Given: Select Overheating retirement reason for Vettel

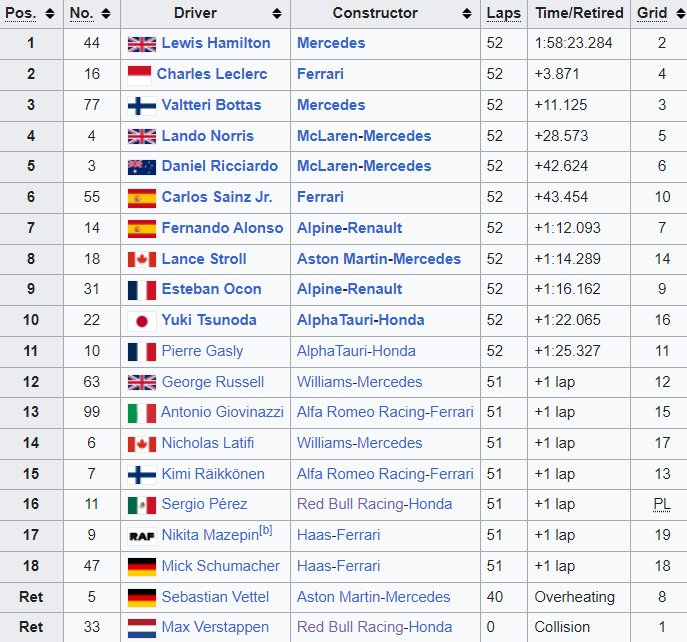Looking at the screenshot, I should 574,597.
